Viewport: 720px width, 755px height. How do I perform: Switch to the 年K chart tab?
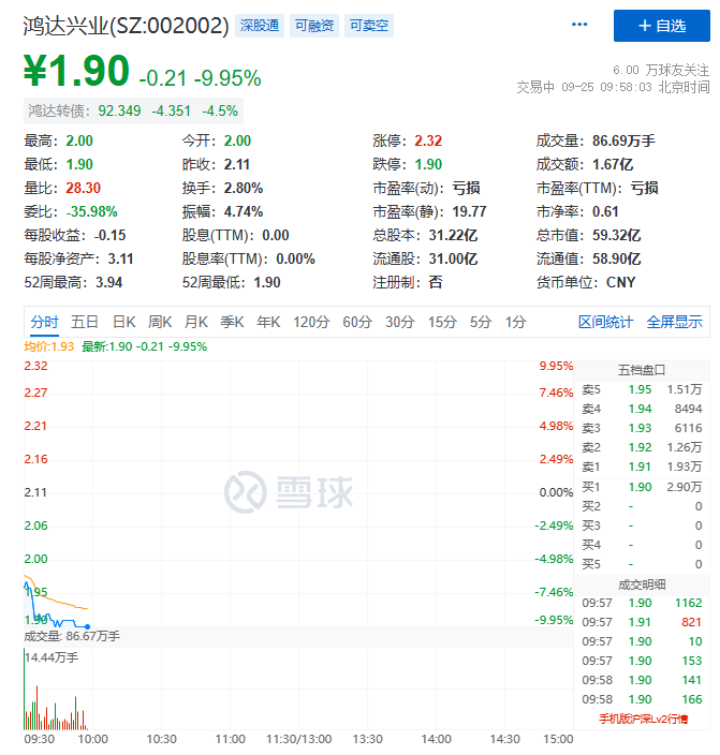(x=268, y=322)
